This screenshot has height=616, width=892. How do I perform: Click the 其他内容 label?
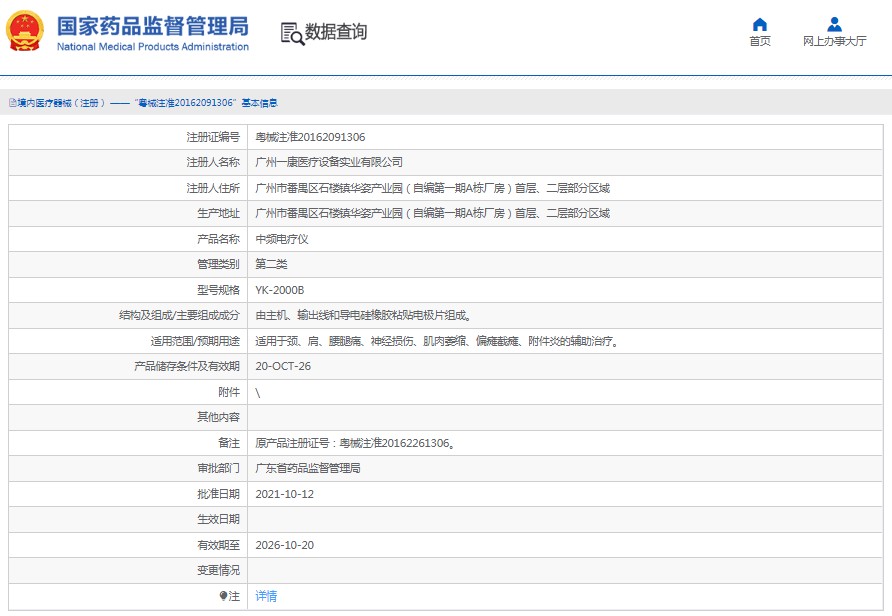coord(218,417)
